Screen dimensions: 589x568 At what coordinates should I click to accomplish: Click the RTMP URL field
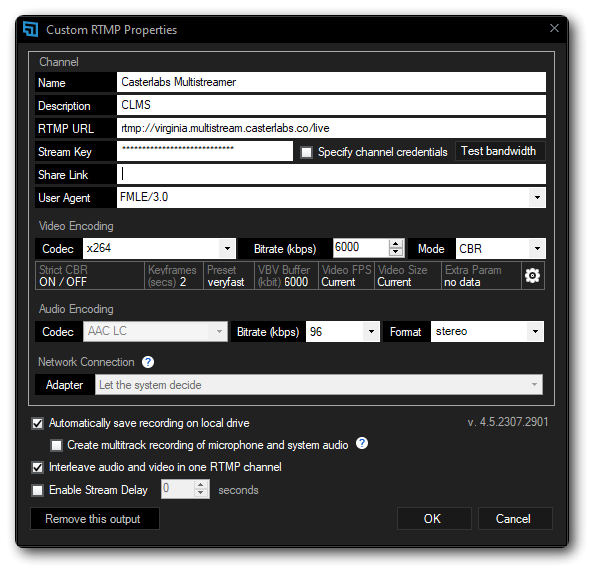click(331, 128)
